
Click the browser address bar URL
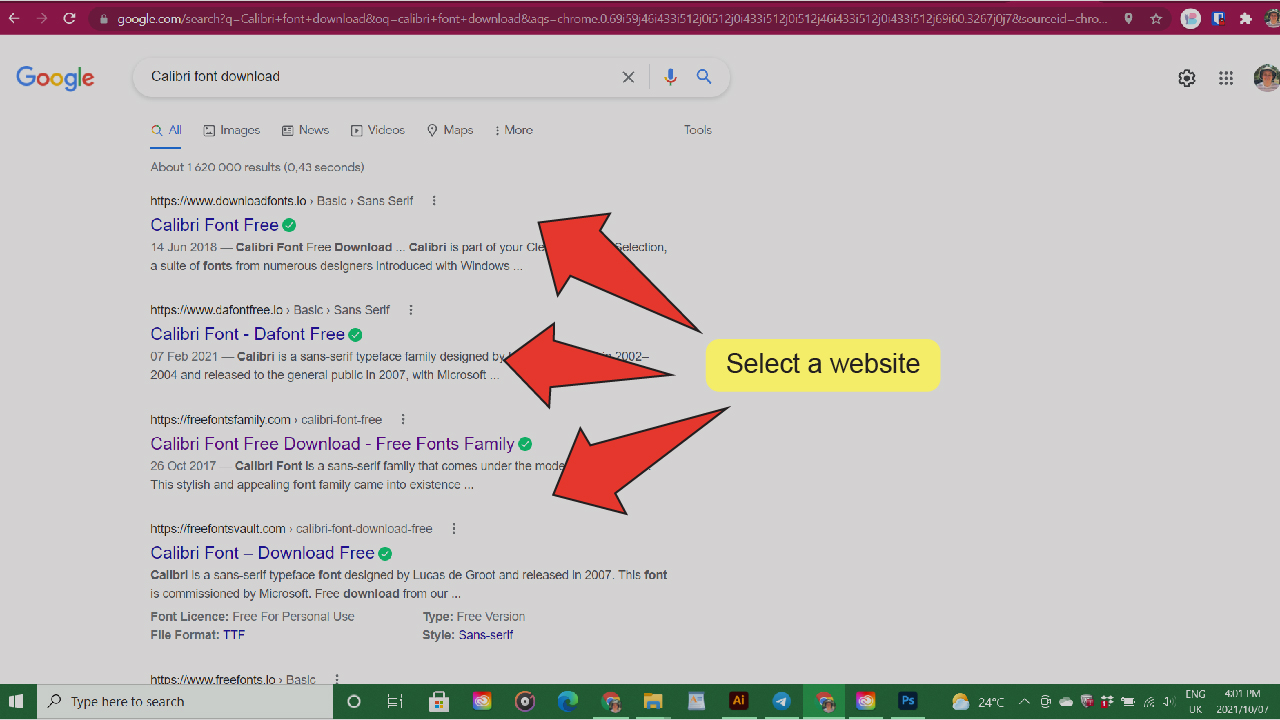[x=612, y=19]
